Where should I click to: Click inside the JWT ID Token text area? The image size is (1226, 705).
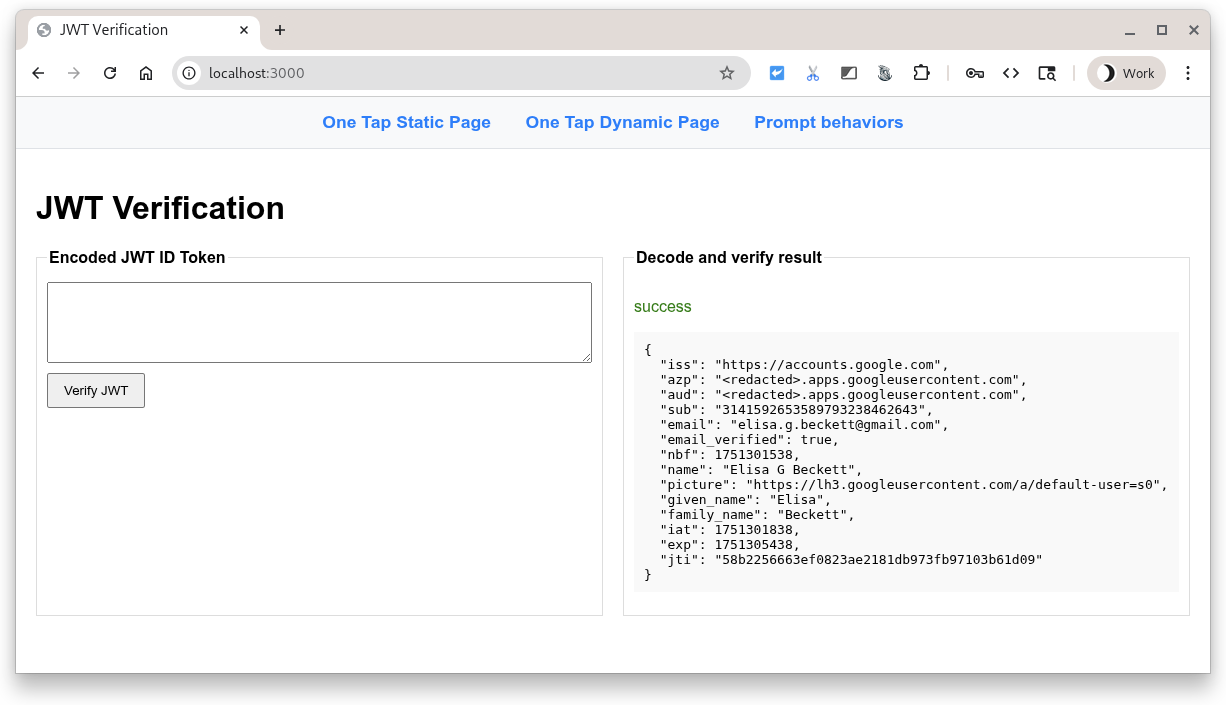click(x=319, y=321)
